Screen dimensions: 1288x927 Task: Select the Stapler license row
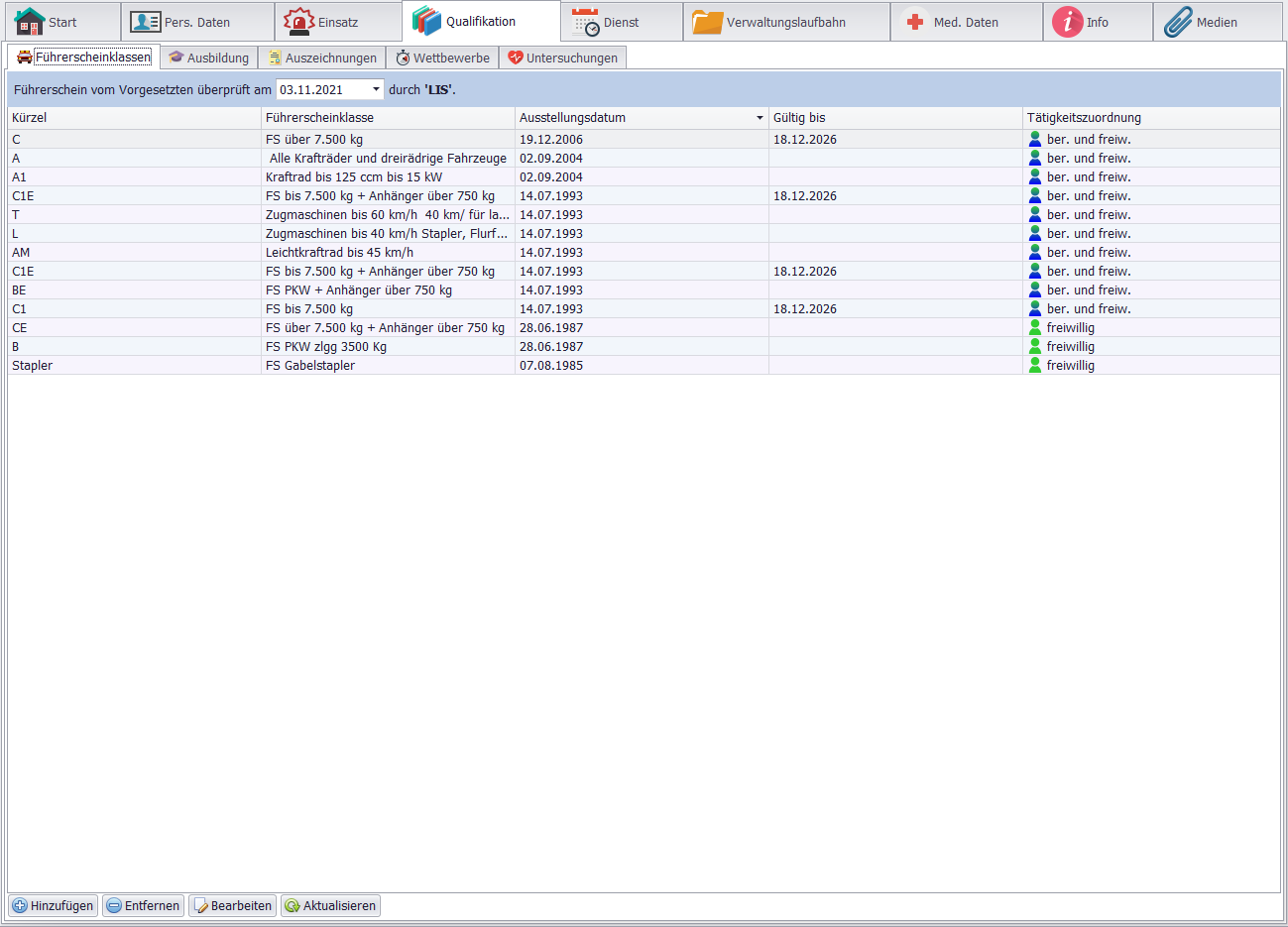[x=134, y=365]
